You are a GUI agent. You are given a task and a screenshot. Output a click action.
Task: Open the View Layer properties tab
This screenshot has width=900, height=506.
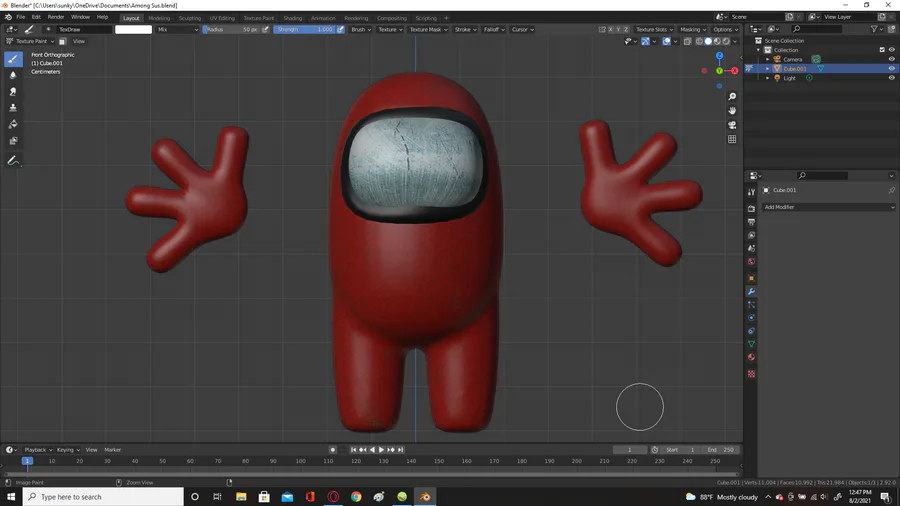click(751, 235)
